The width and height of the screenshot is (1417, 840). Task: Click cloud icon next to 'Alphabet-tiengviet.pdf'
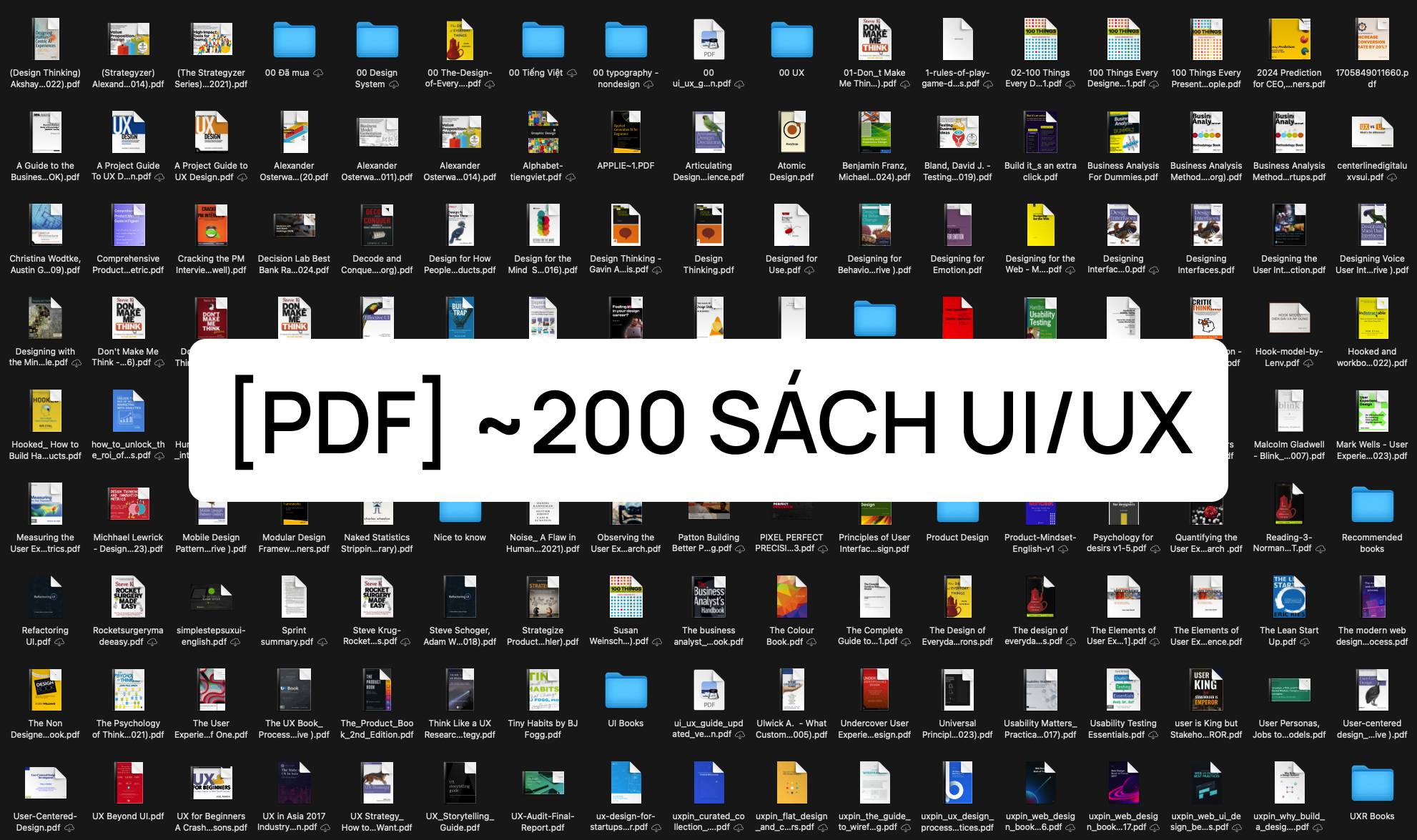click(571, 177)
